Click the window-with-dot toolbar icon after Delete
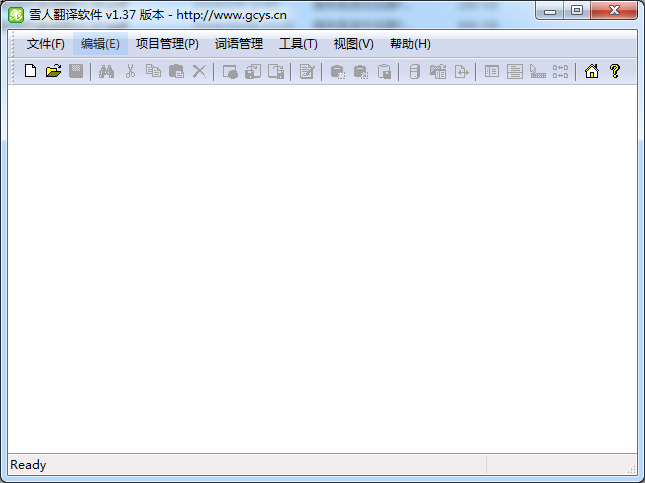The height and width of the screenshot is (483, 645). click(230, 71)
